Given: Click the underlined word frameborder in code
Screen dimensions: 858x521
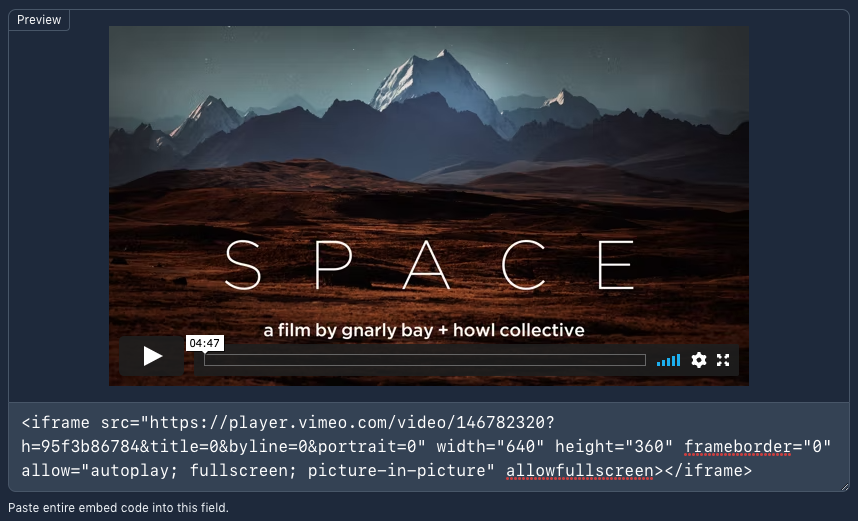Looking at the screenshot, I should pyautogui.click(x=738, y=447).
